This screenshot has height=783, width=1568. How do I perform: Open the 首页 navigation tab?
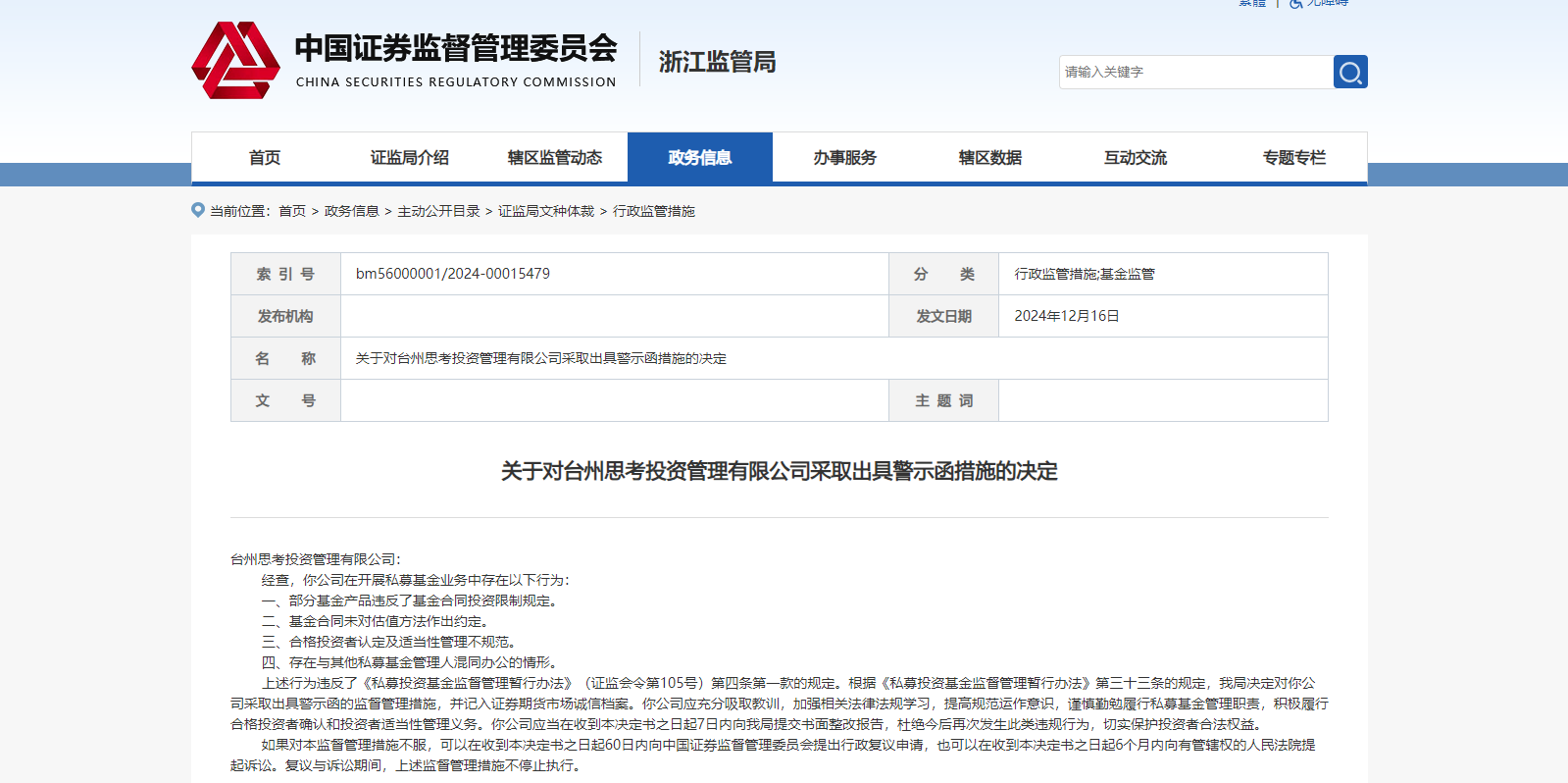pos(264,158)
